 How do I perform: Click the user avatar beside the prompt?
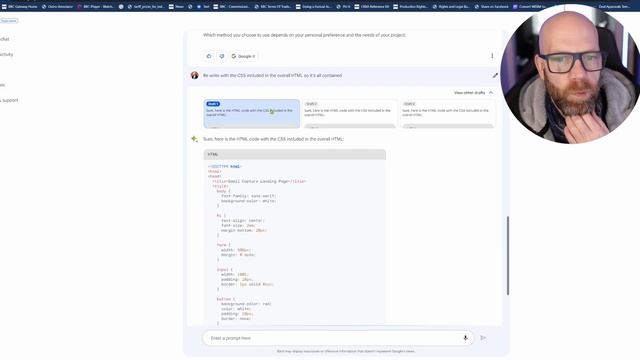(195, 76)
